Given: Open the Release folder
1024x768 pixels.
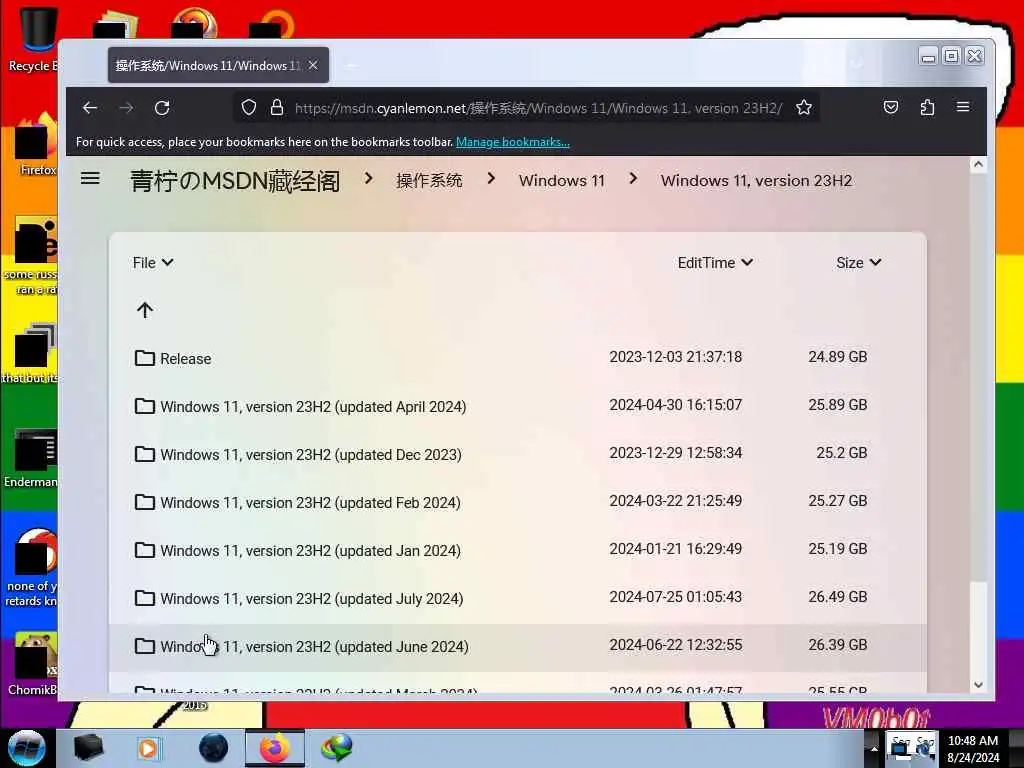Looking at the screenshot, I should point(185,359).
